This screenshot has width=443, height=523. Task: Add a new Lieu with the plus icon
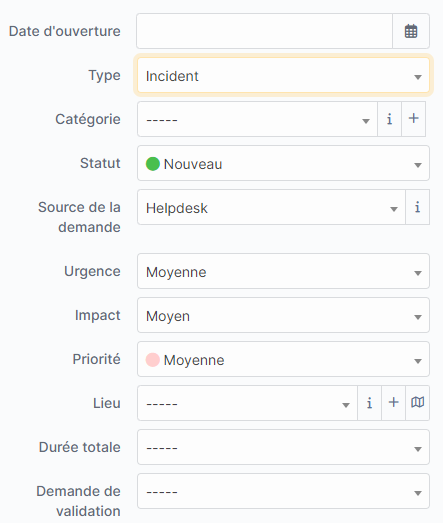point(394,403)
